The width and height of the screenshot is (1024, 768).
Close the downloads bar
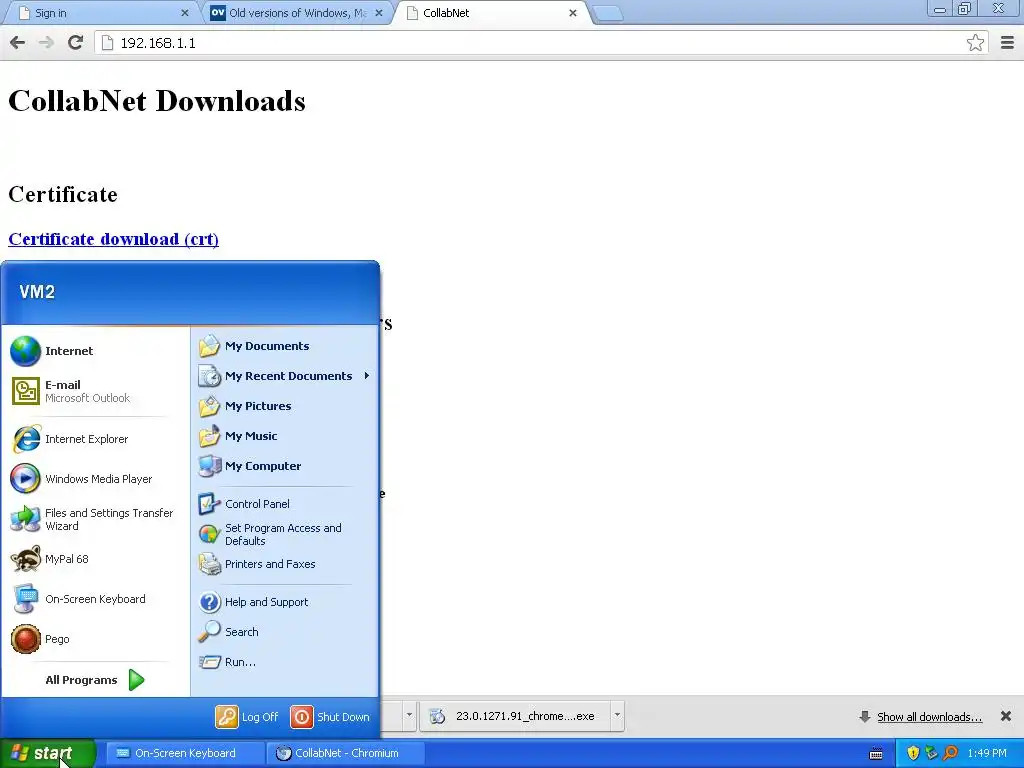[1006, 716]
